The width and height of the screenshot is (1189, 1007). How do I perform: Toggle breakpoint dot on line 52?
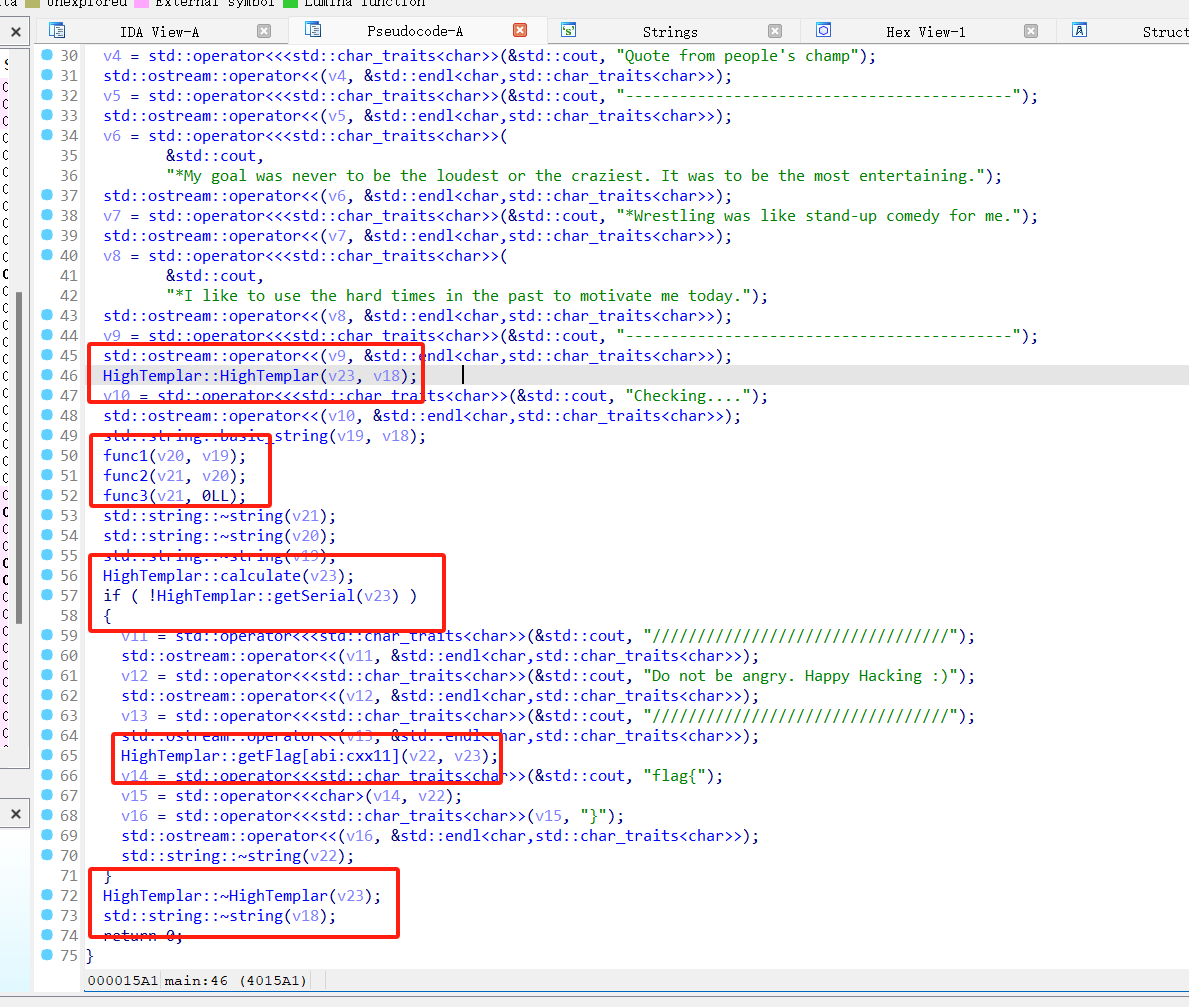(x=47, y=494)
